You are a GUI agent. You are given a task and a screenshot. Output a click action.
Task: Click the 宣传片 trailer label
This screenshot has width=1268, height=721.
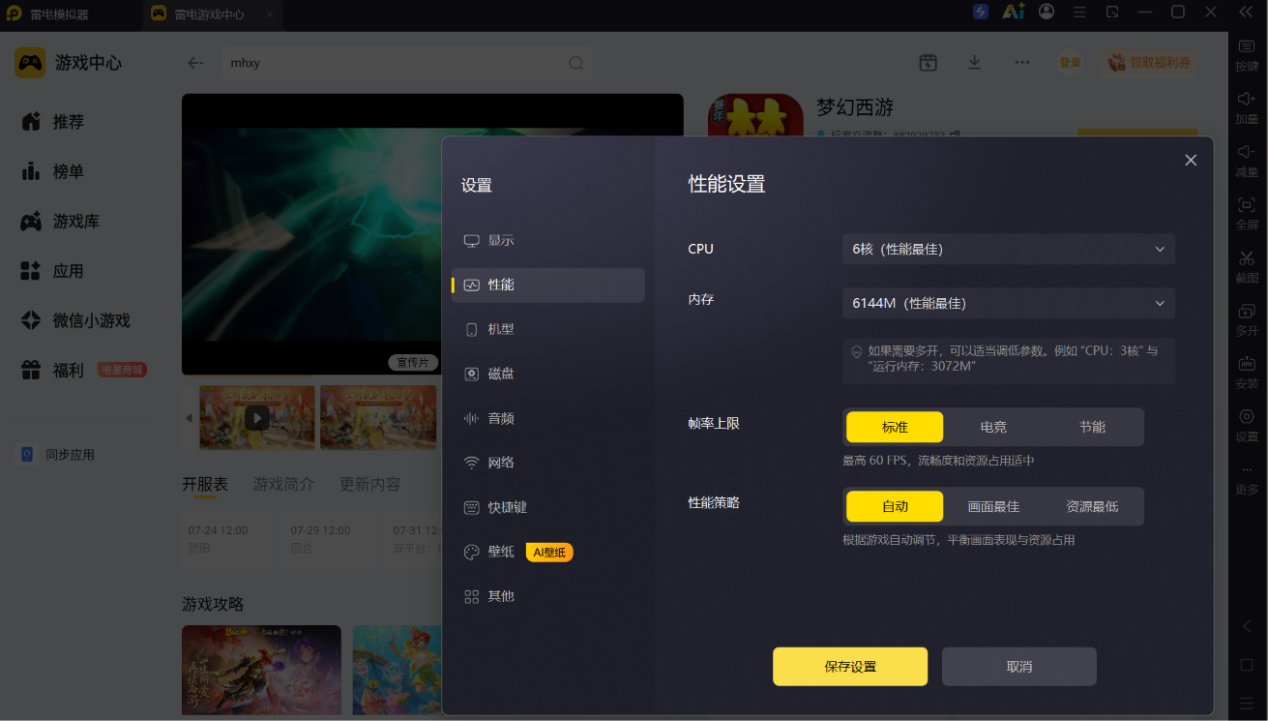coord(413,362)
